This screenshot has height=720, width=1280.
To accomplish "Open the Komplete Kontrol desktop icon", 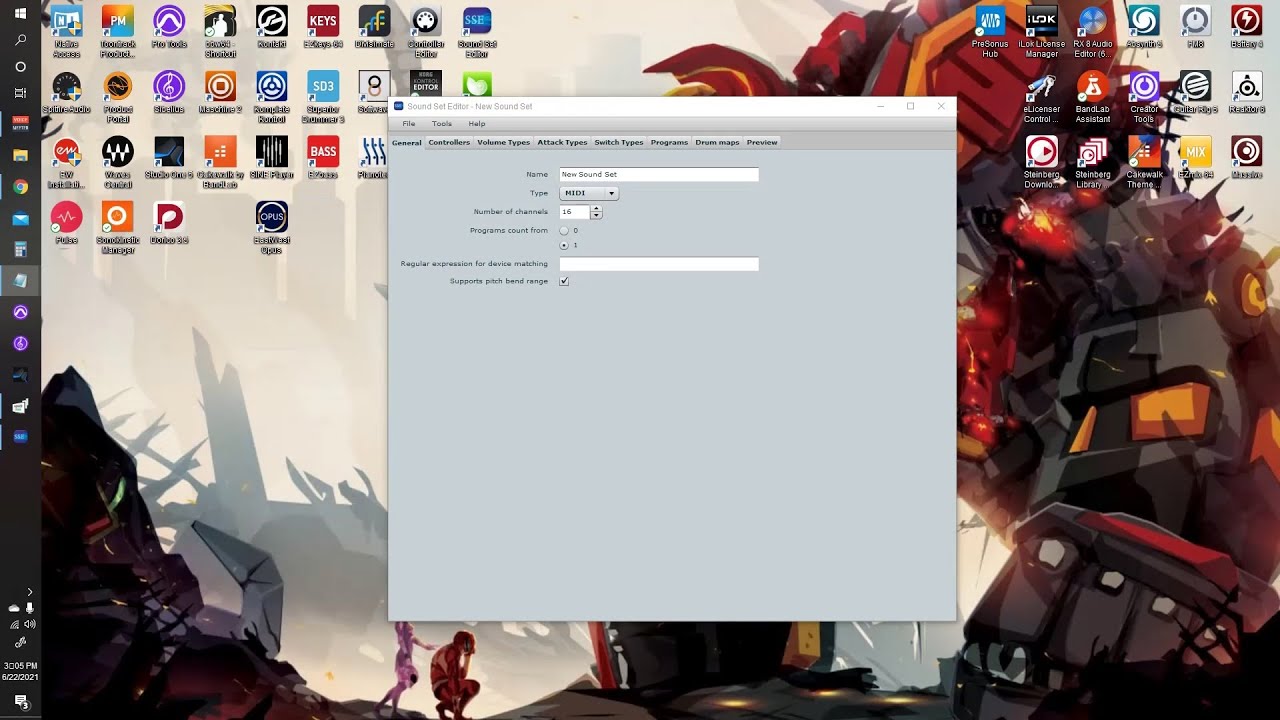I will coord(271,96).
